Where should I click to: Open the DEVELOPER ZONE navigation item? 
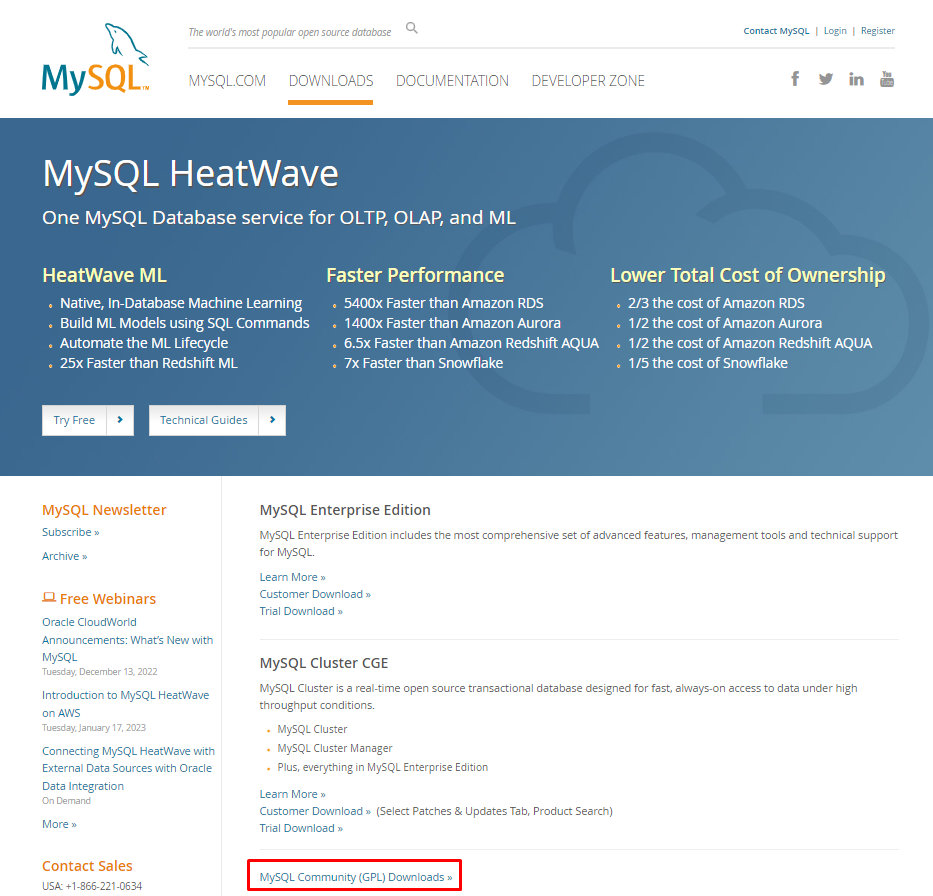point(588,80)
